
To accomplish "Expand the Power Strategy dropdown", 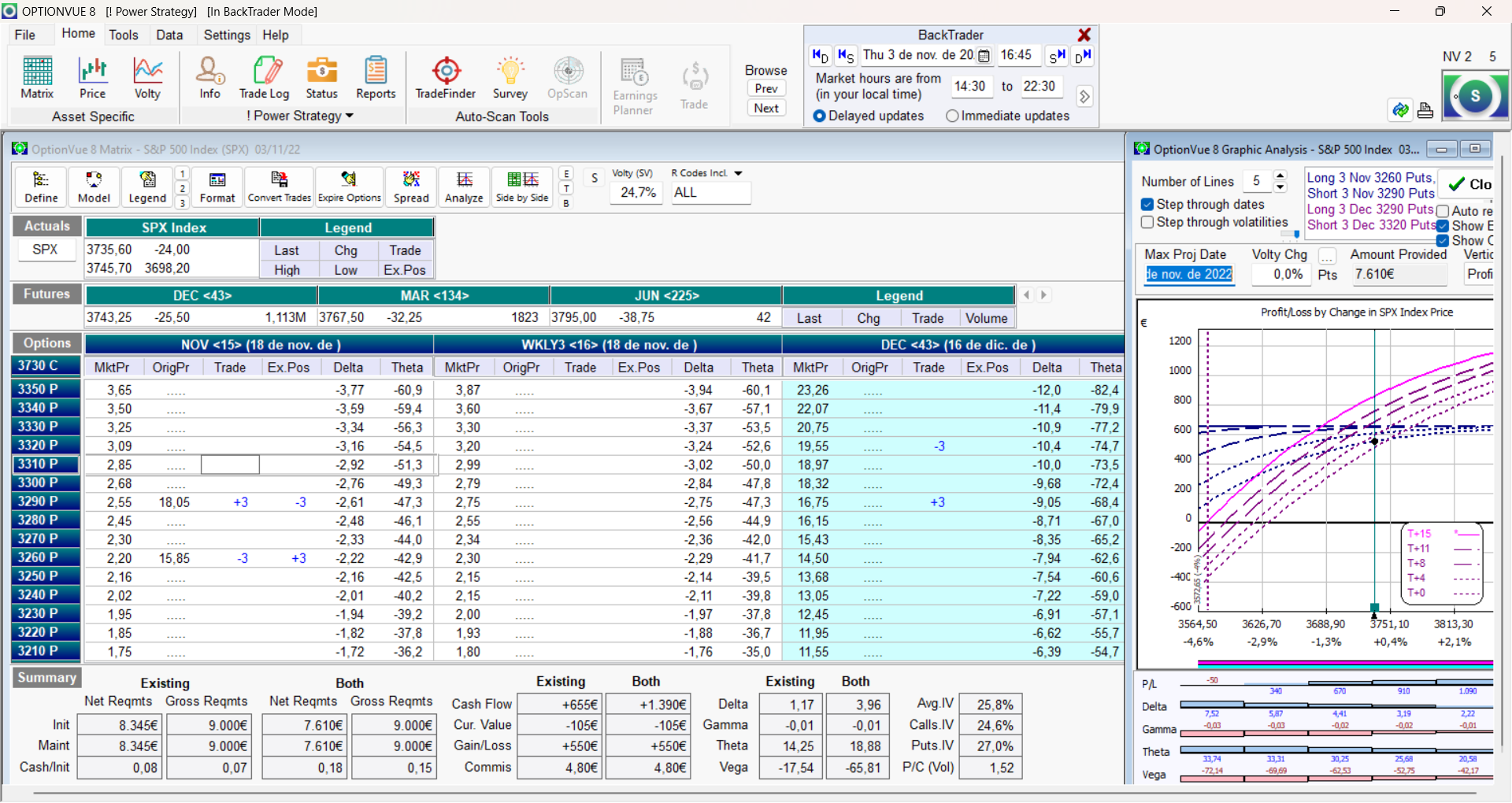I will coord(349,116).
